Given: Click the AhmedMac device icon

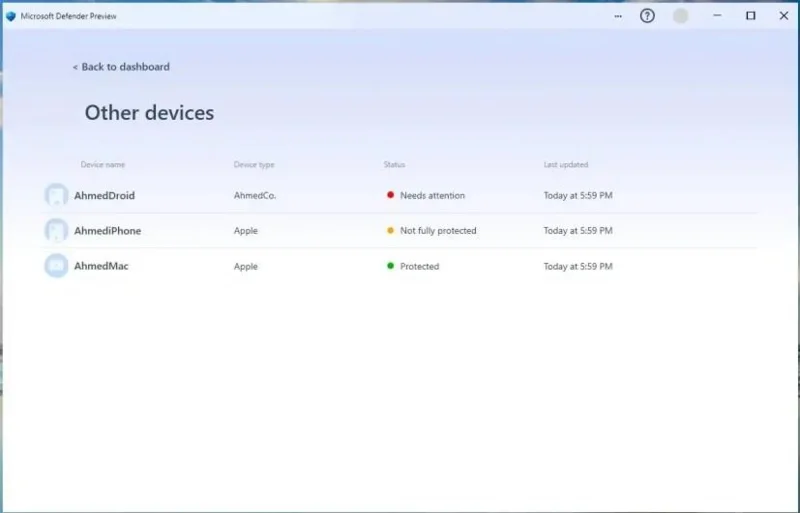Looking at the screenshot, I should point(56,265).
